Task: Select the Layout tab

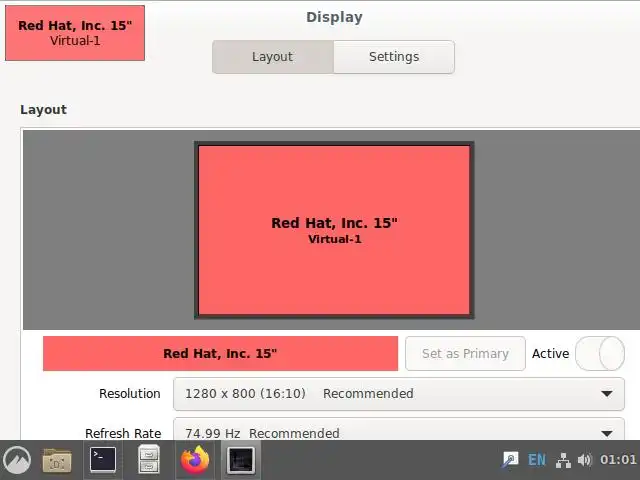Action: pos(273,57)
